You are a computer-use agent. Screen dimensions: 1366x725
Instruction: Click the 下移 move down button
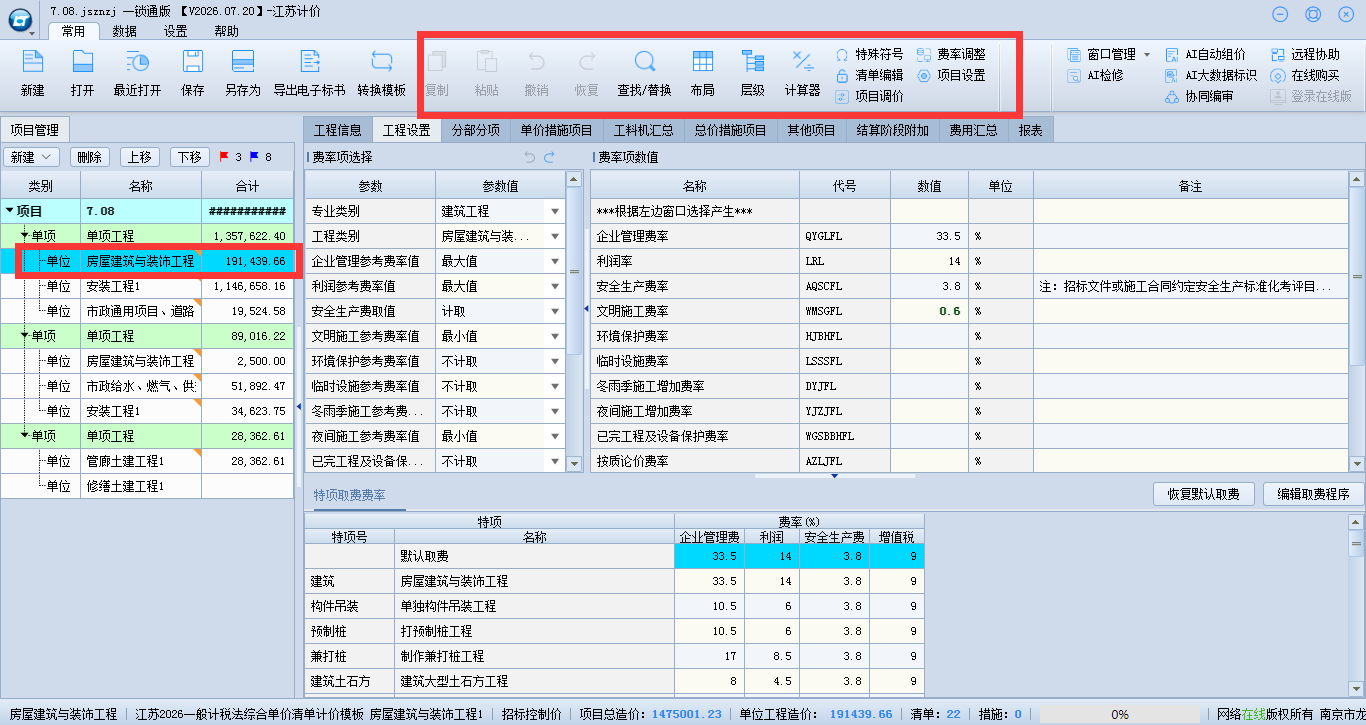pyautogui.click(x=190, y=157)
